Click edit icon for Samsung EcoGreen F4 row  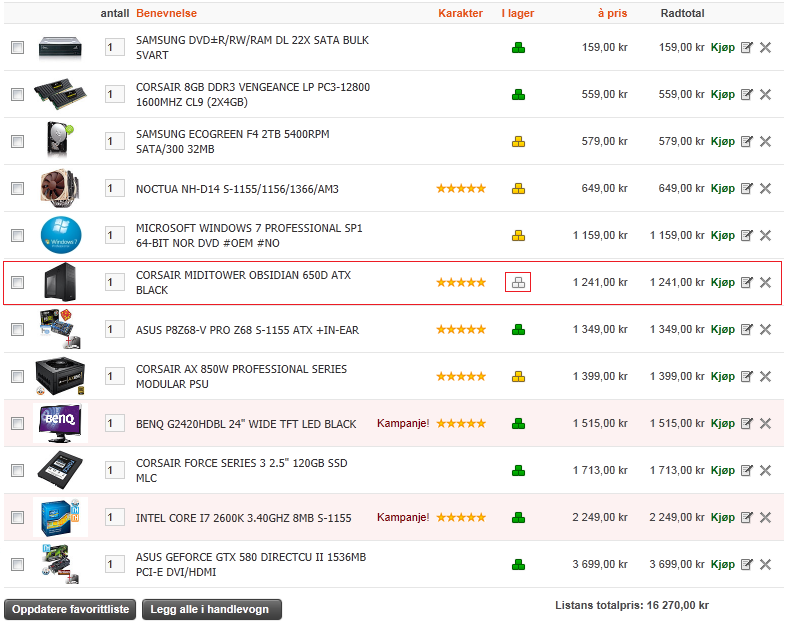pos(746,142)
